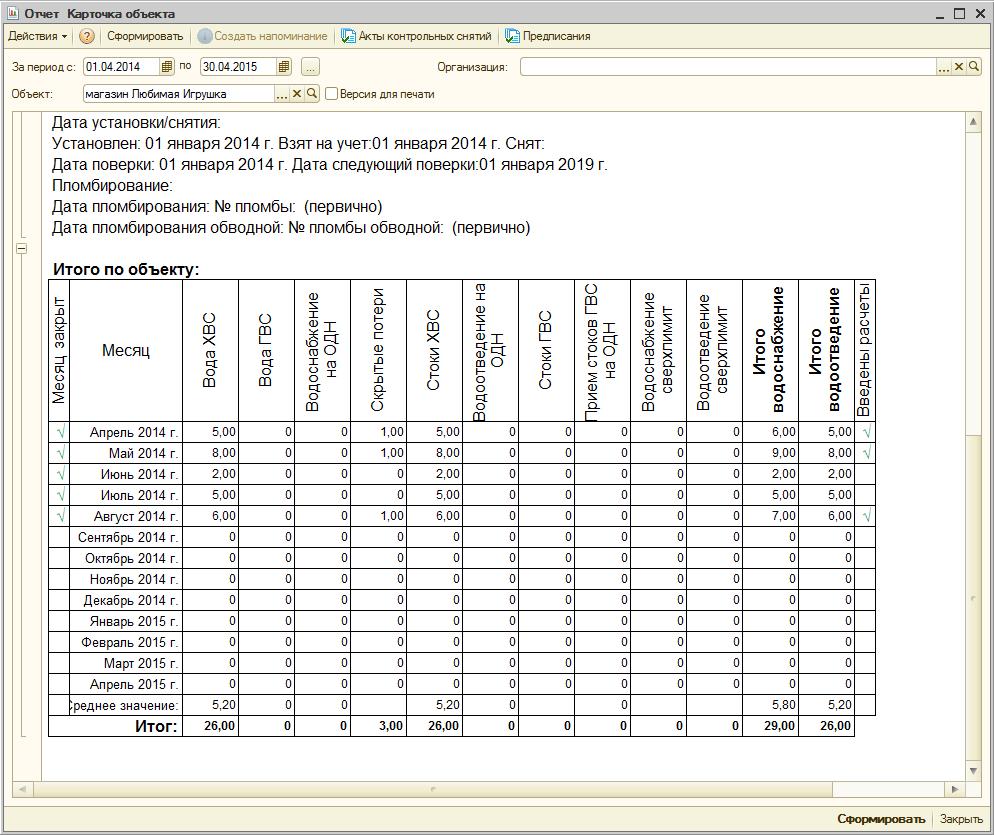The height and width of the screenshot is (835, 994).
Task: Select the Апрель 2014 г. row cell
Action: click(126, 432)
